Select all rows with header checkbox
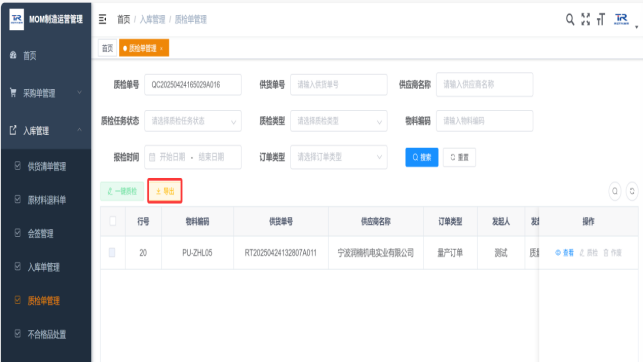Viewport: 643px width, 362px height. 112,221
